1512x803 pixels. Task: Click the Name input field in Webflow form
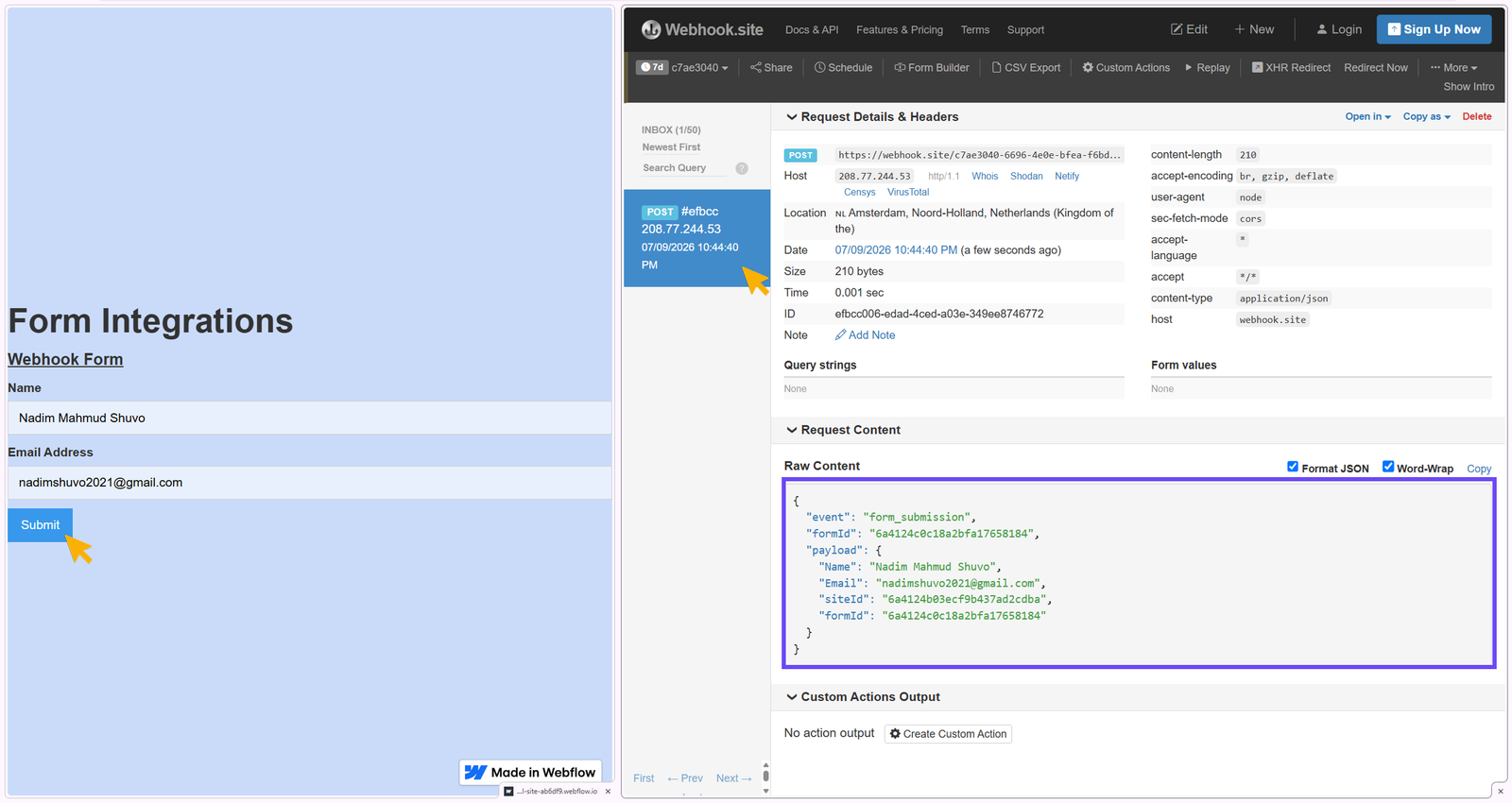coord(309,418)
